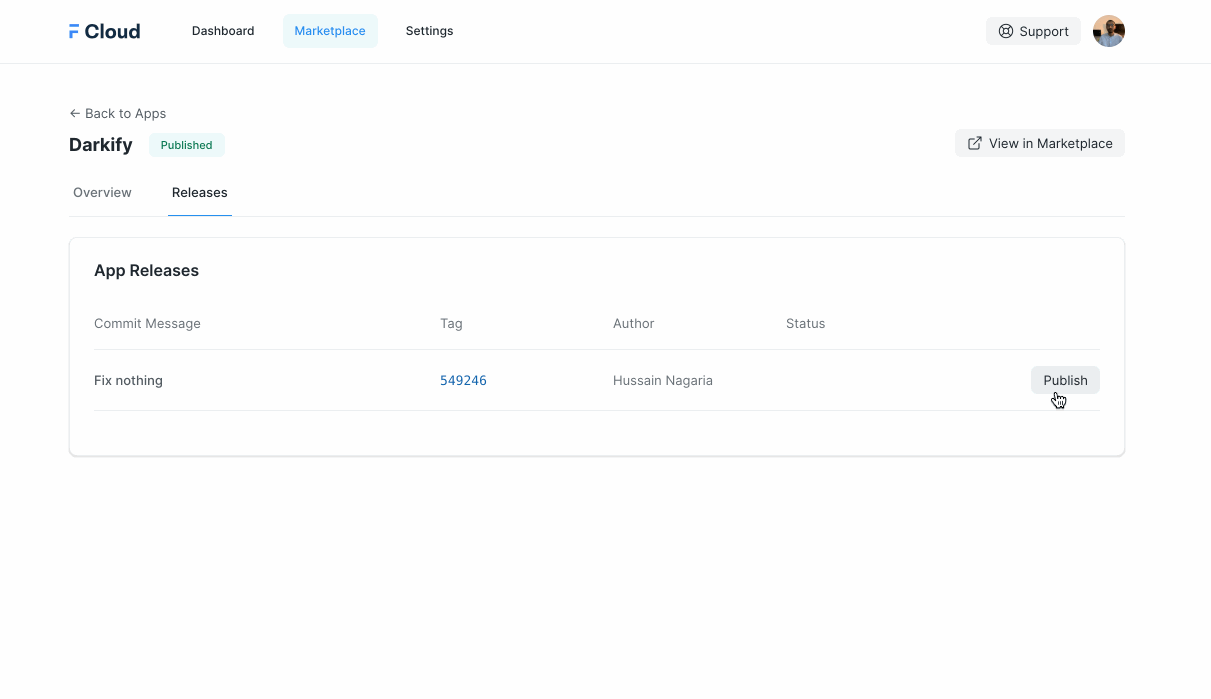Viewport: 1211px width, 699px height.
Task: Select the Darkify app title
Action: [x=100, y=144]
